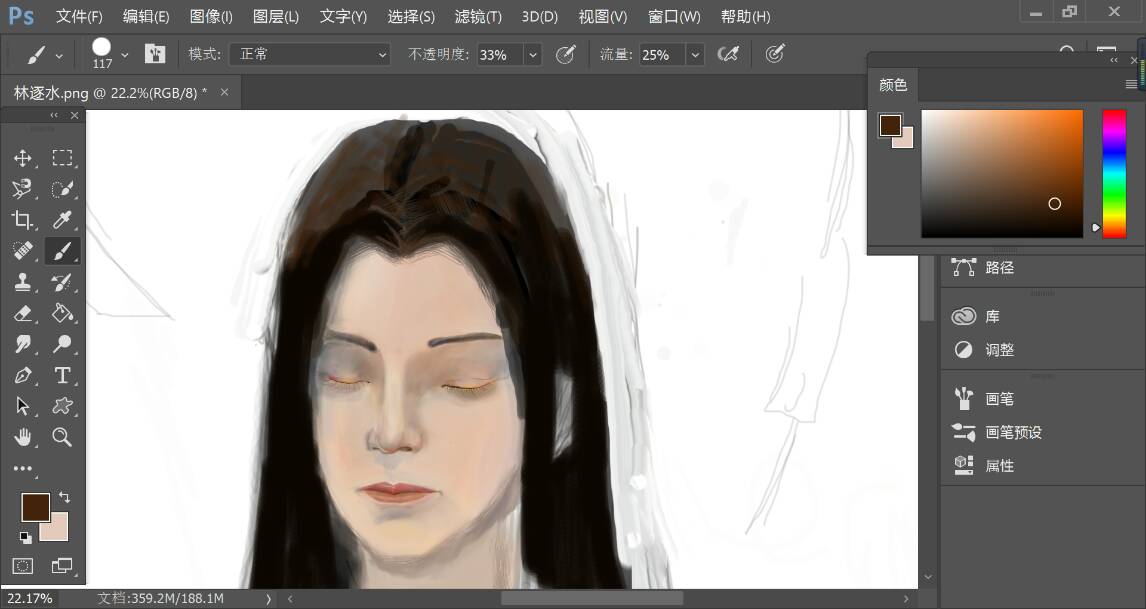This screenshot has height=609, width=1146.
Task: Open the 图层(L) menu
Action: pyautogui.click(x=276, y=16)
